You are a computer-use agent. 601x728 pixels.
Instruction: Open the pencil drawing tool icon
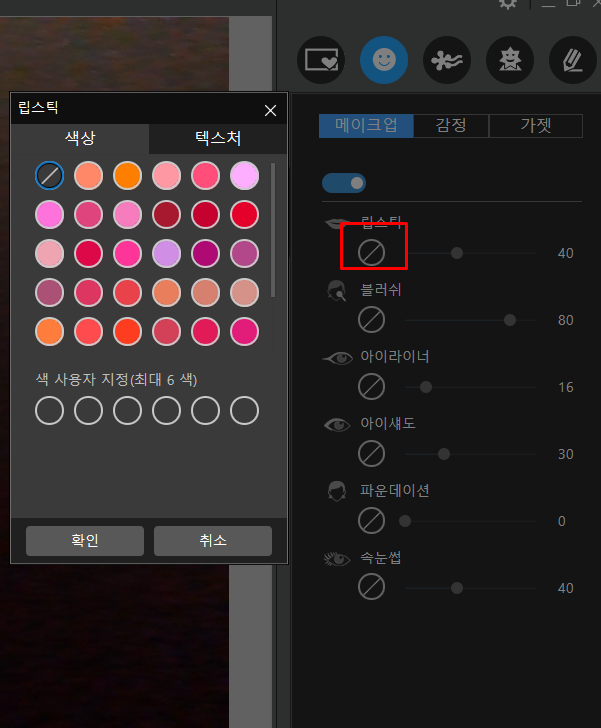tap(573, 60)
